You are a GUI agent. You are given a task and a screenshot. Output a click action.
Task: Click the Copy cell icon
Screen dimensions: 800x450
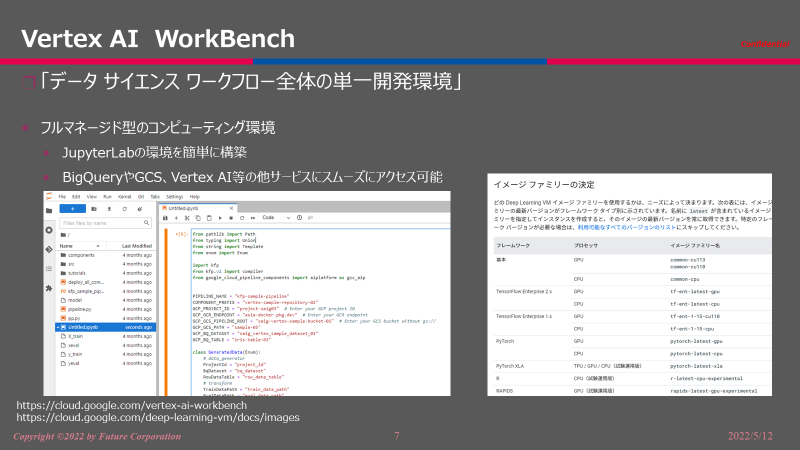click(x=198, y=218)
